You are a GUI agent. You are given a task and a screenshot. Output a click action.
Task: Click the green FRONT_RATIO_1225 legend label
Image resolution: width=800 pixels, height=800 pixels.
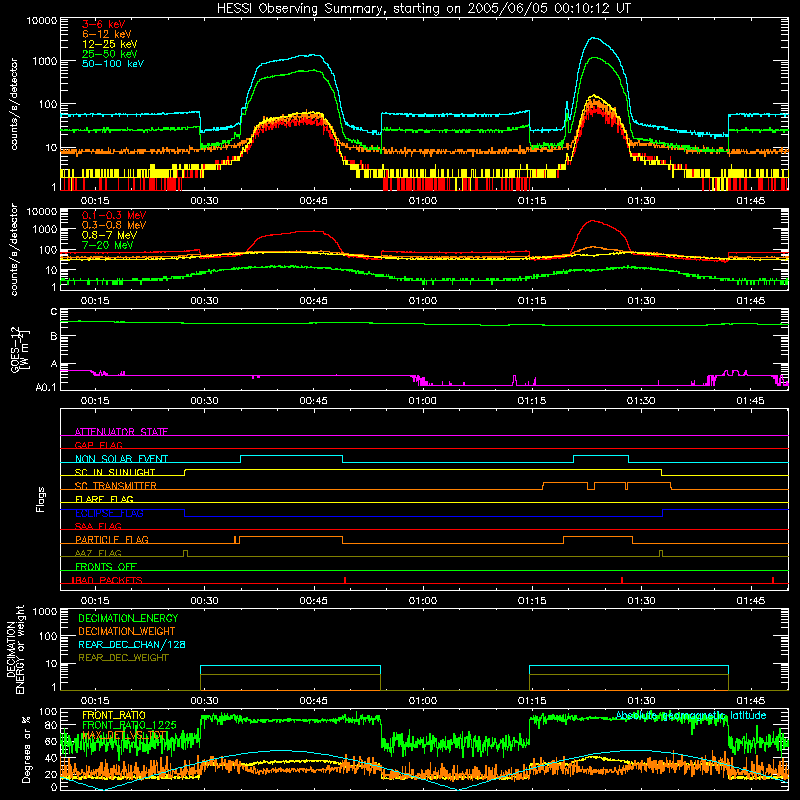coord(129,725)
